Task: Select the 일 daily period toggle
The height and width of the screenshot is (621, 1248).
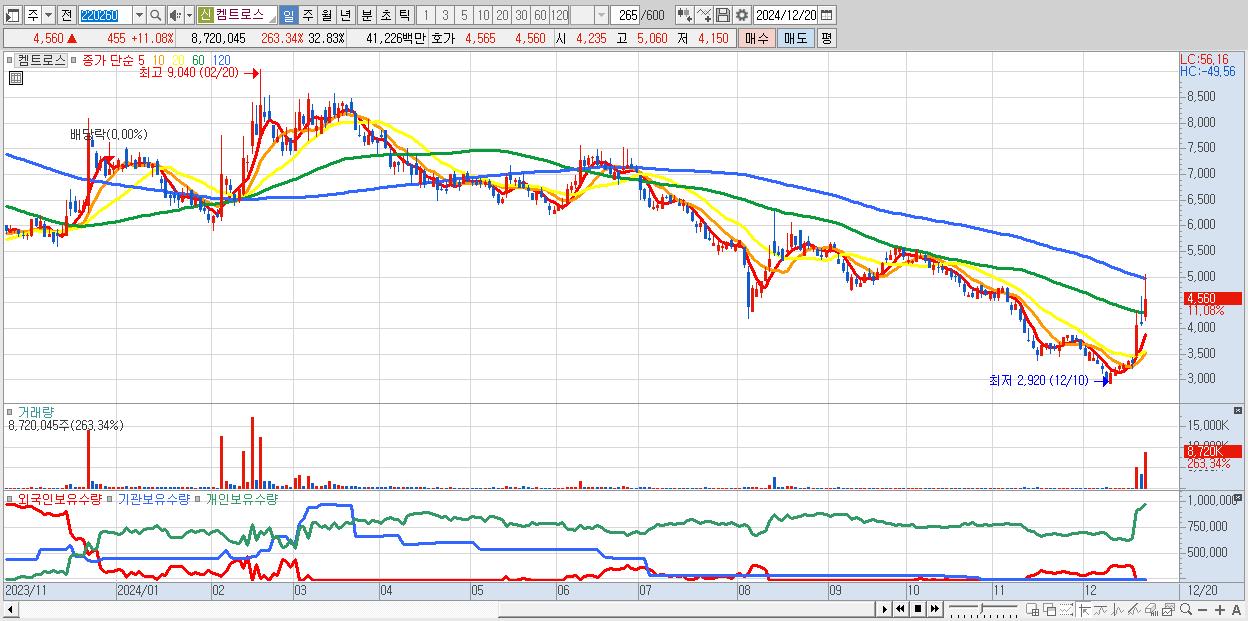Action: tap(288, 15)
